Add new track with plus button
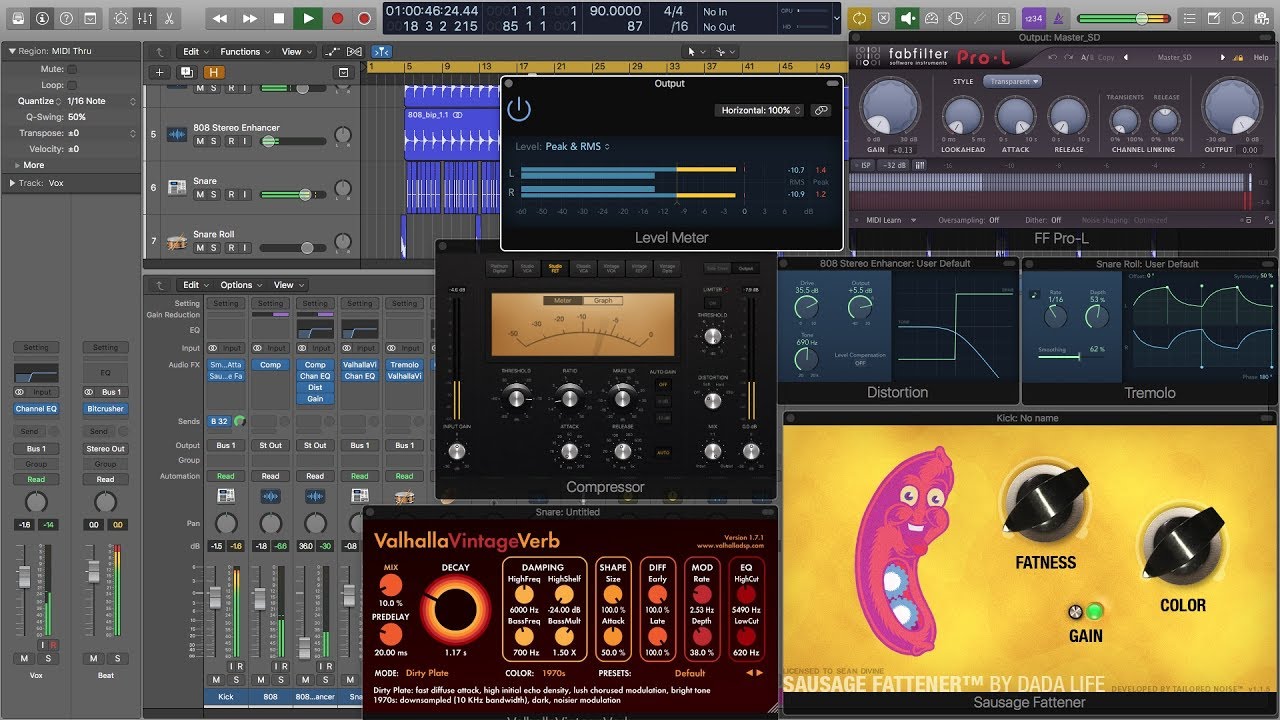1280x720 pixels. coord(159,72)
